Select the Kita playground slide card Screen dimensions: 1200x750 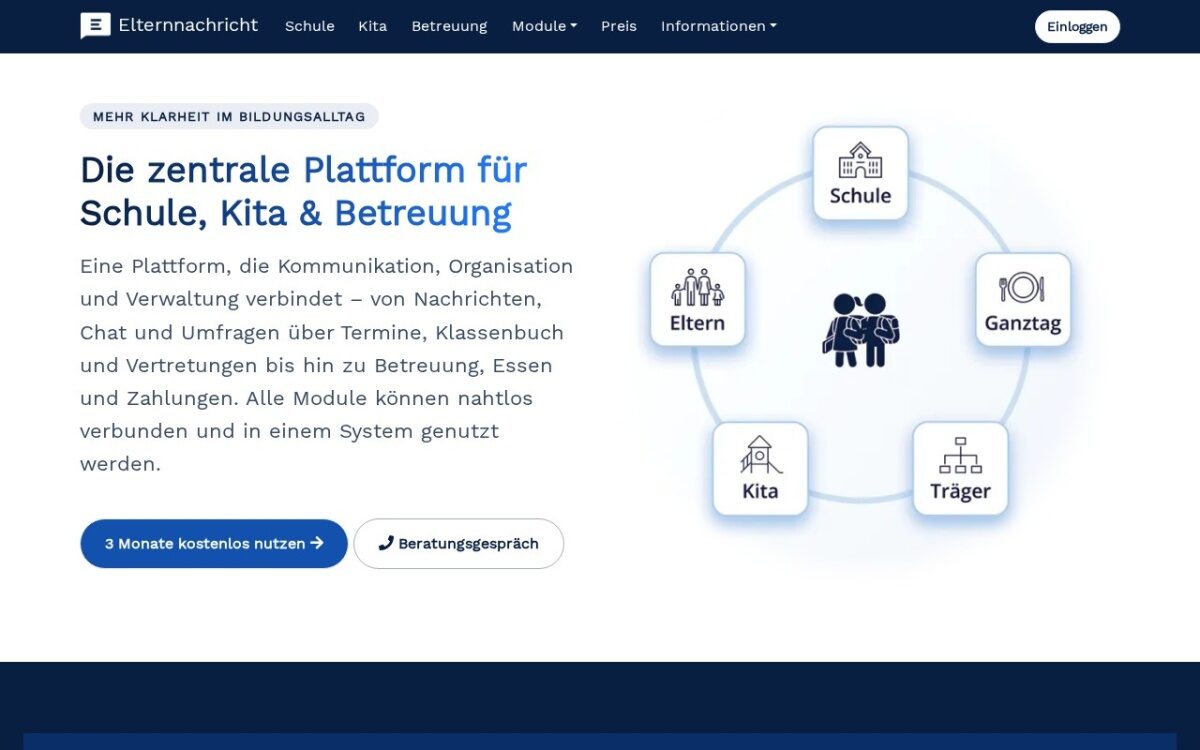760,469
